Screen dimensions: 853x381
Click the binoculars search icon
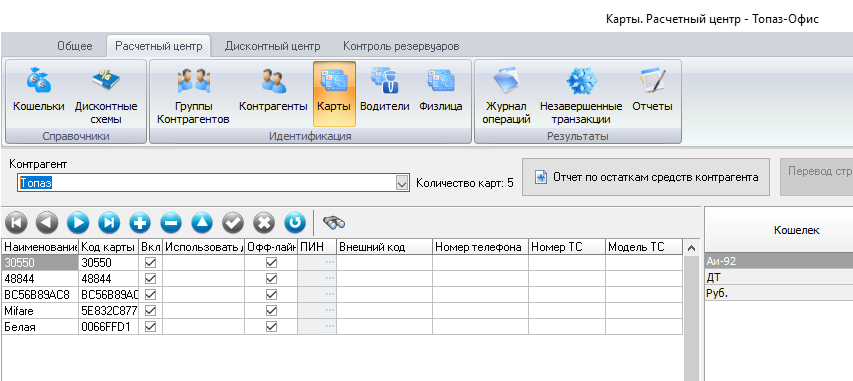tap(333, 222)
